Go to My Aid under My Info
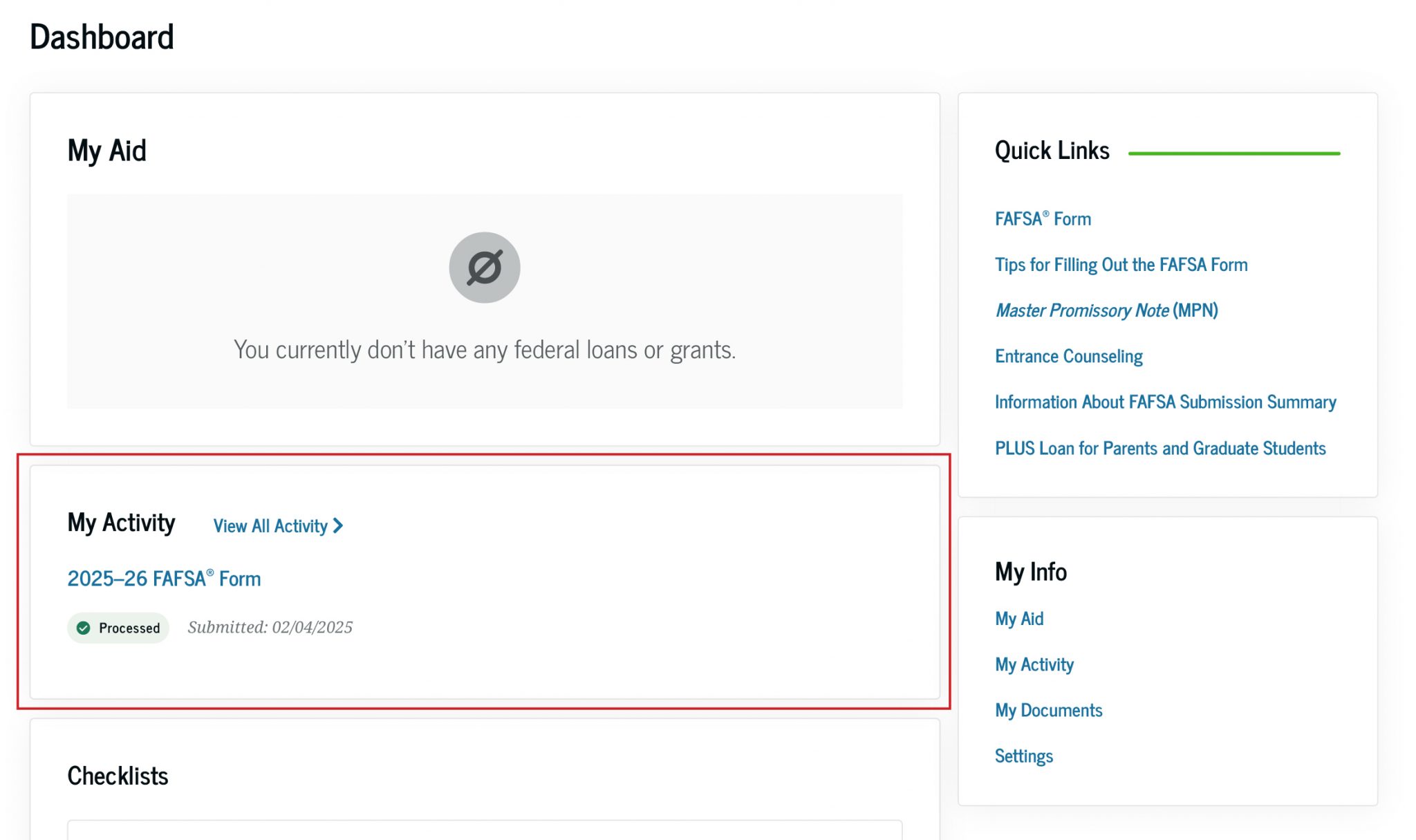The height and width of the screenshot is (840, 1416). [x=1019, y=619]
